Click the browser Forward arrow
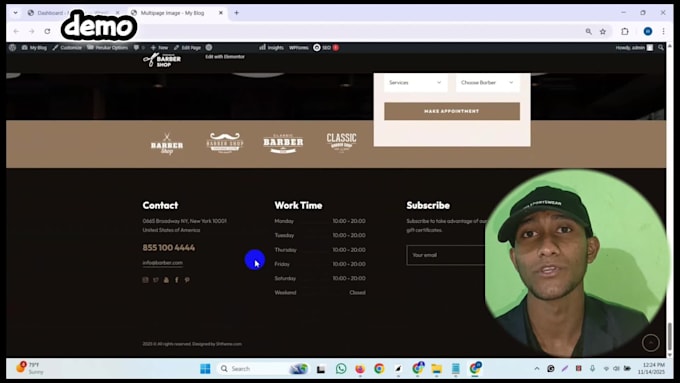Viewport: 680px width, 383px height. [x=32, y=31]
